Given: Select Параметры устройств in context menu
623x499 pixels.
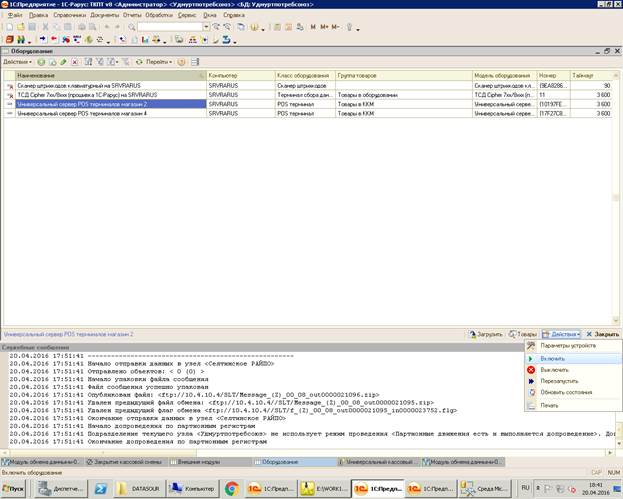Looking at the screenshot, I should pyautogui.click(x=573, y=346).
